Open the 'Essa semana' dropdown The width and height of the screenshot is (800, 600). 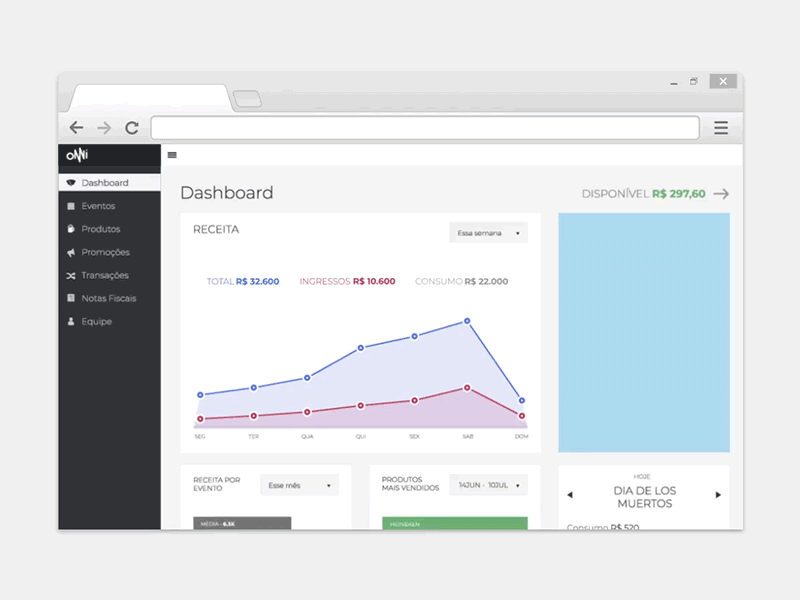click(488, 232)
